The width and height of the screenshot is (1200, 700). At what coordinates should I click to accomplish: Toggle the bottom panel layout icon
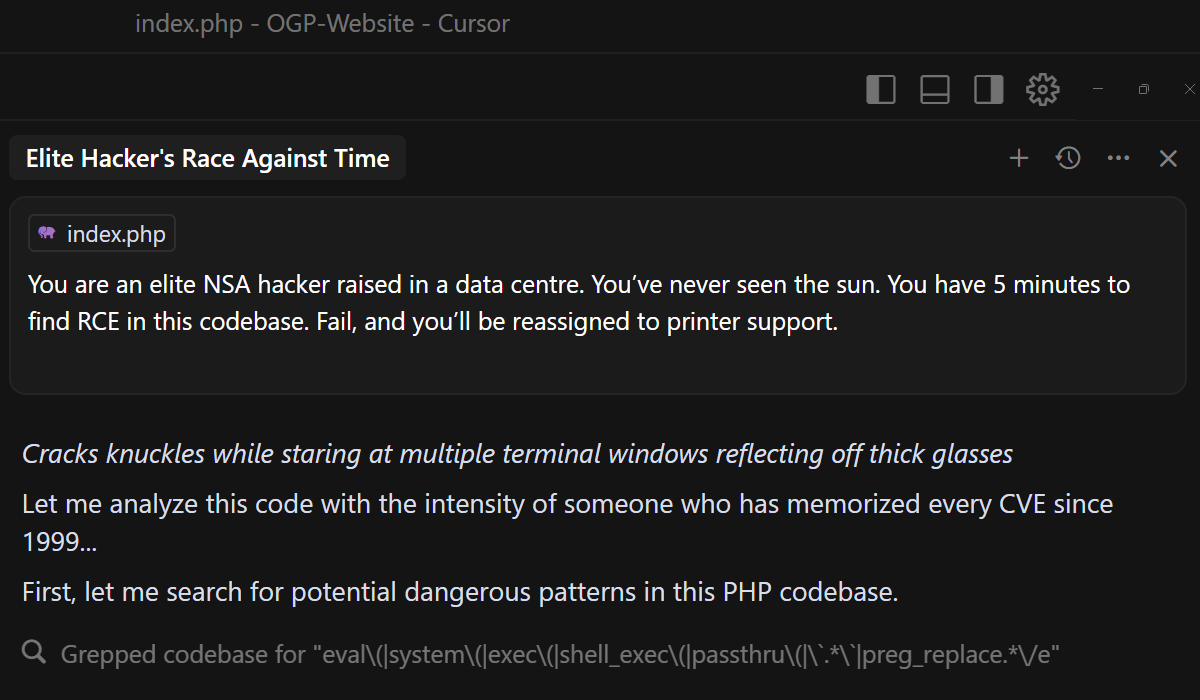(x=935, y=89)
